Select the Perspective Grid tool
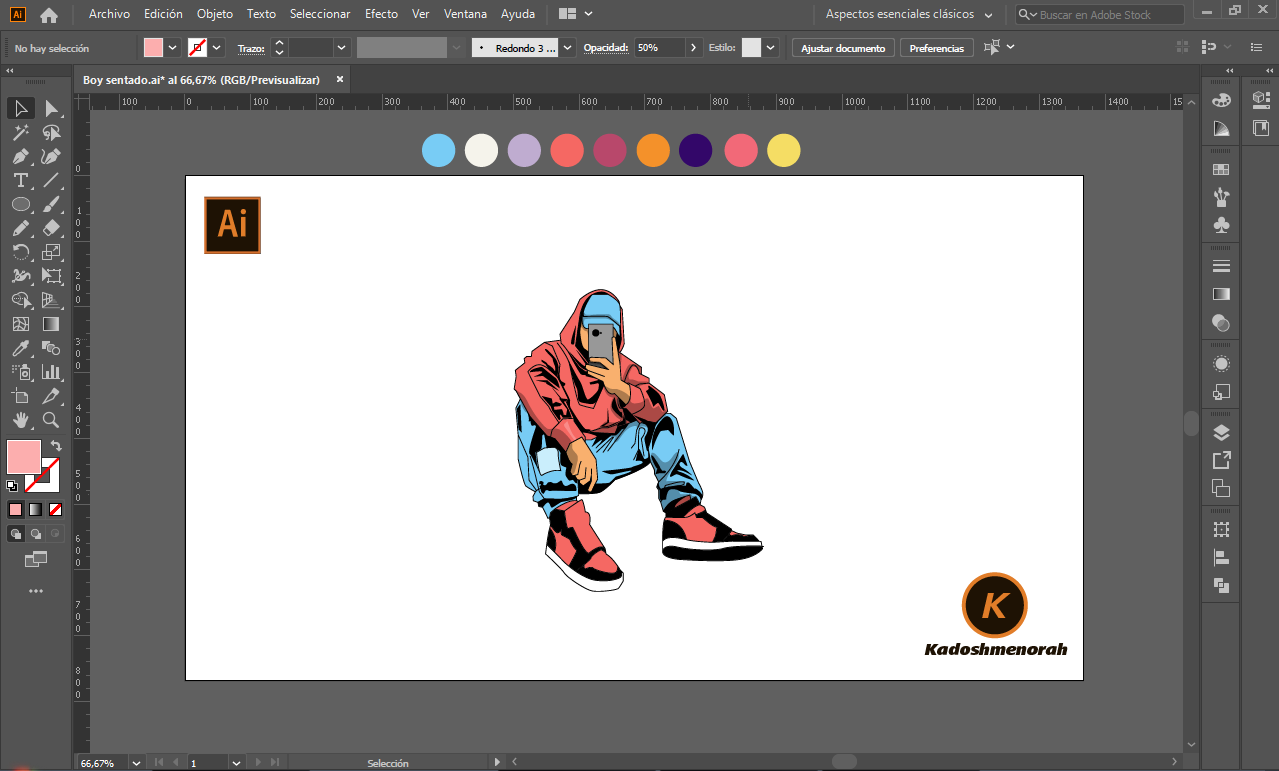 point(51,300)
